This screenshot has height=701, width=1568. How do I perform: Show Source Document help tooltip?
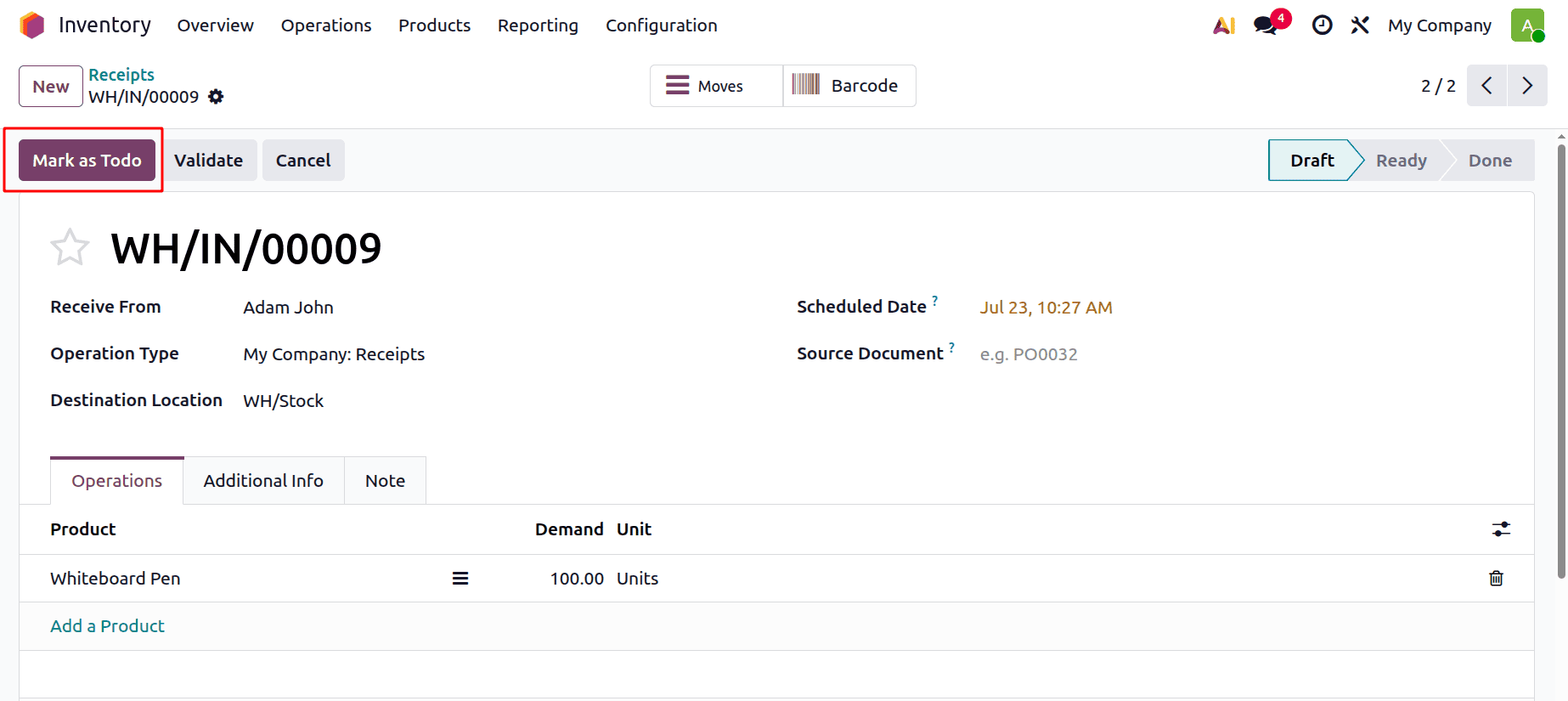(952, 347)
